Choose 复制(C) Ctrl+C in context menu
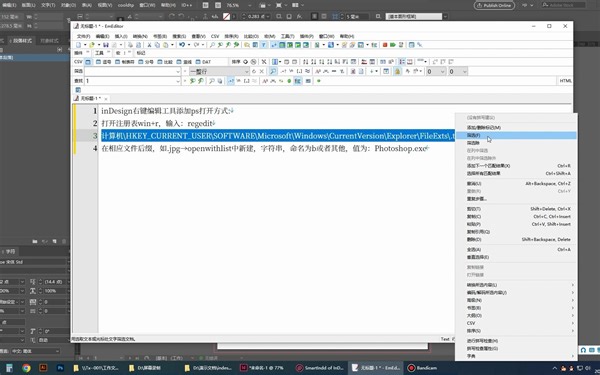The height and width of the screenshot is (375, 600). pos(516,217)
